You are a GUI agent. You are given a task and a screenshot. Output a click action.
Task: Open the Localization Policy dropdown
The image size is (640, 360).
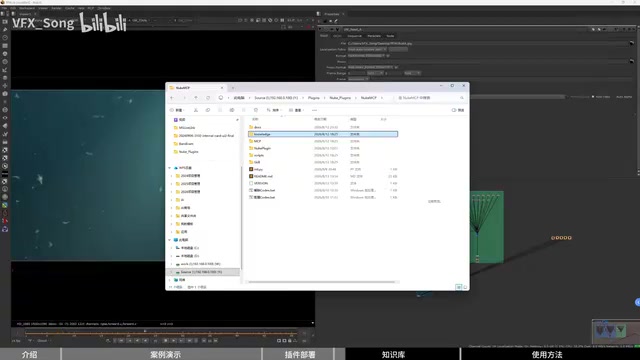(x=367, y=49)
